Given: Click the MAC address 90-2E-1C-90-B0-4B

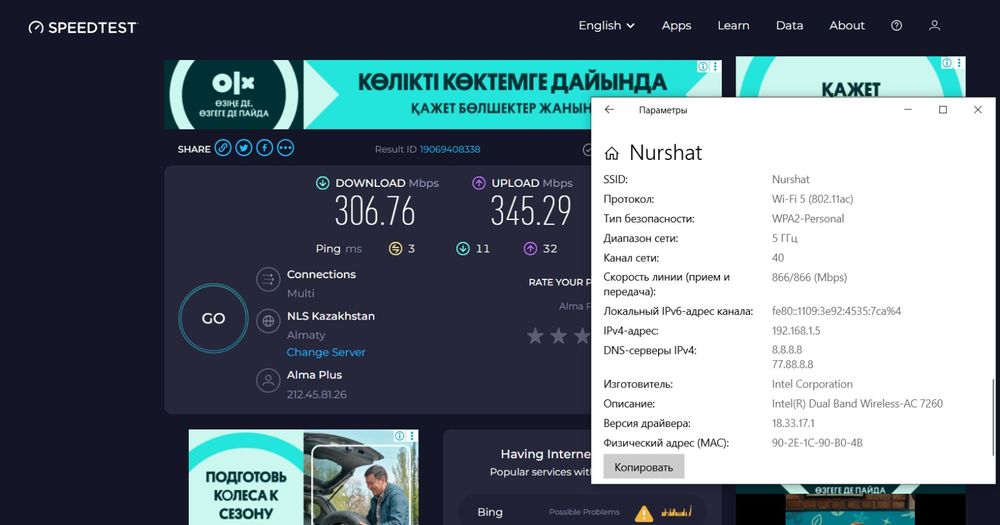Looking at the screenshot, I should tap(817, 443).
